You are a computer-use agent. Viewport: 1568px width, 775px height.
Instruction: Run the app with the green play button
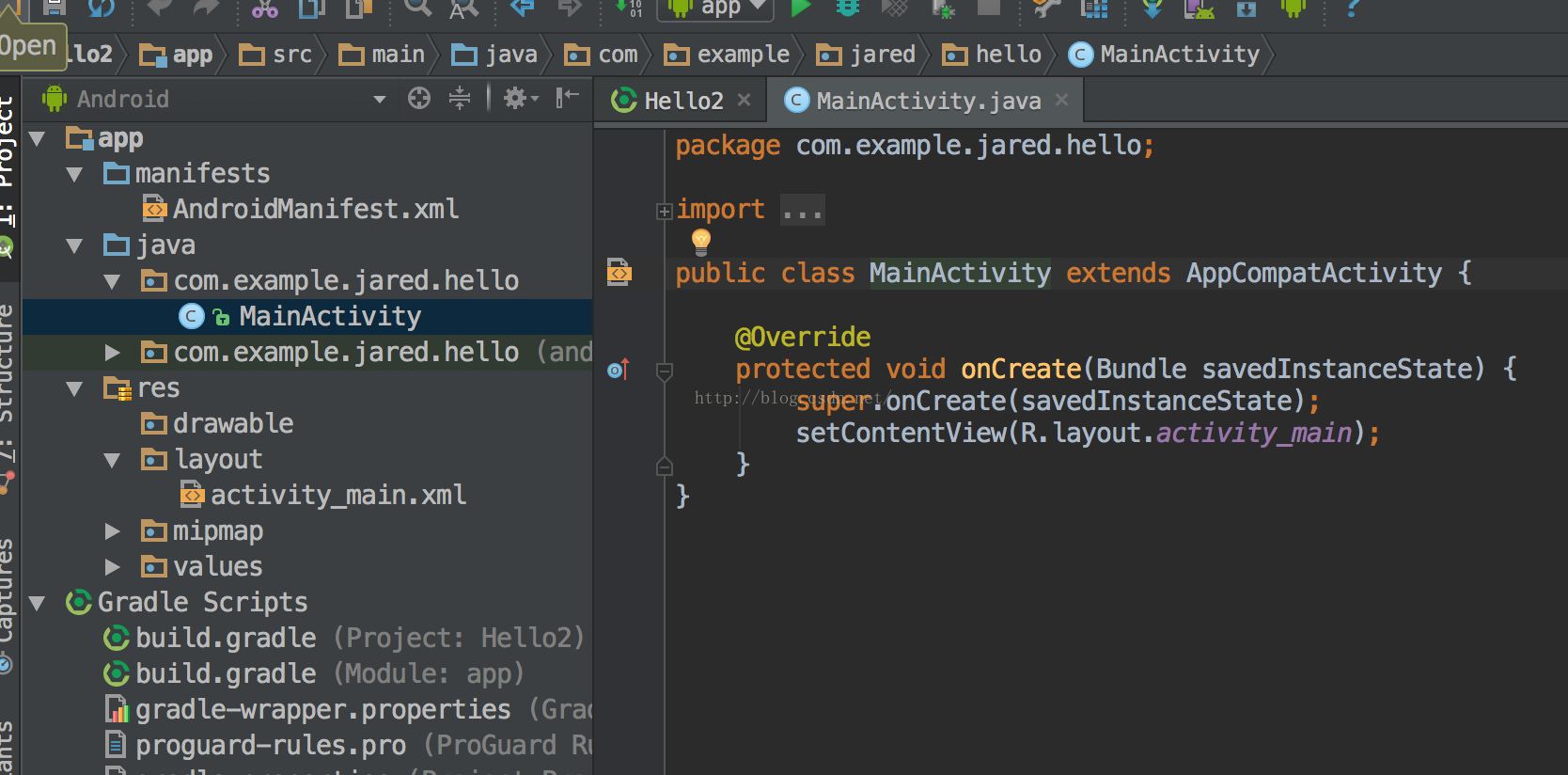click(801, 8)
